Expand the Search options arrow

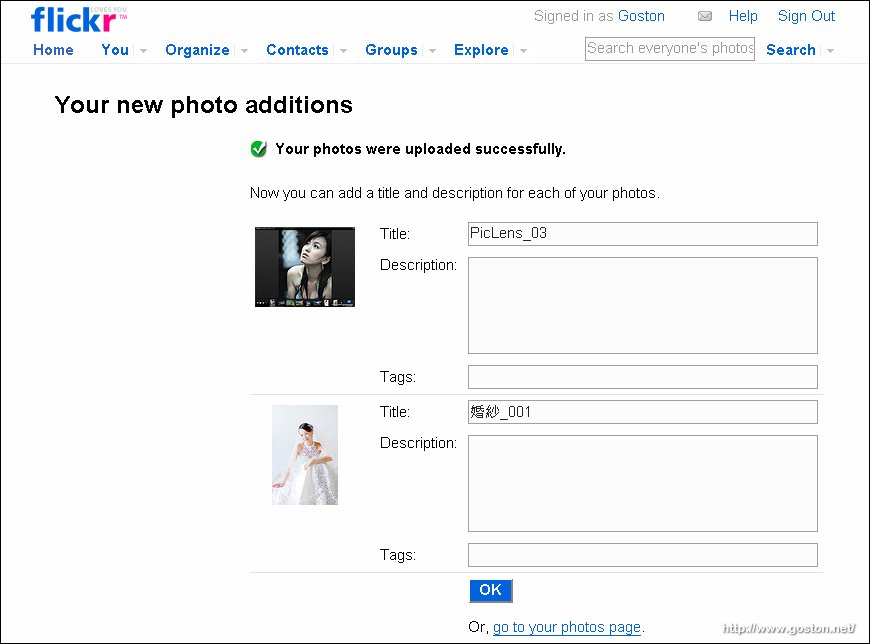point(831,50)
